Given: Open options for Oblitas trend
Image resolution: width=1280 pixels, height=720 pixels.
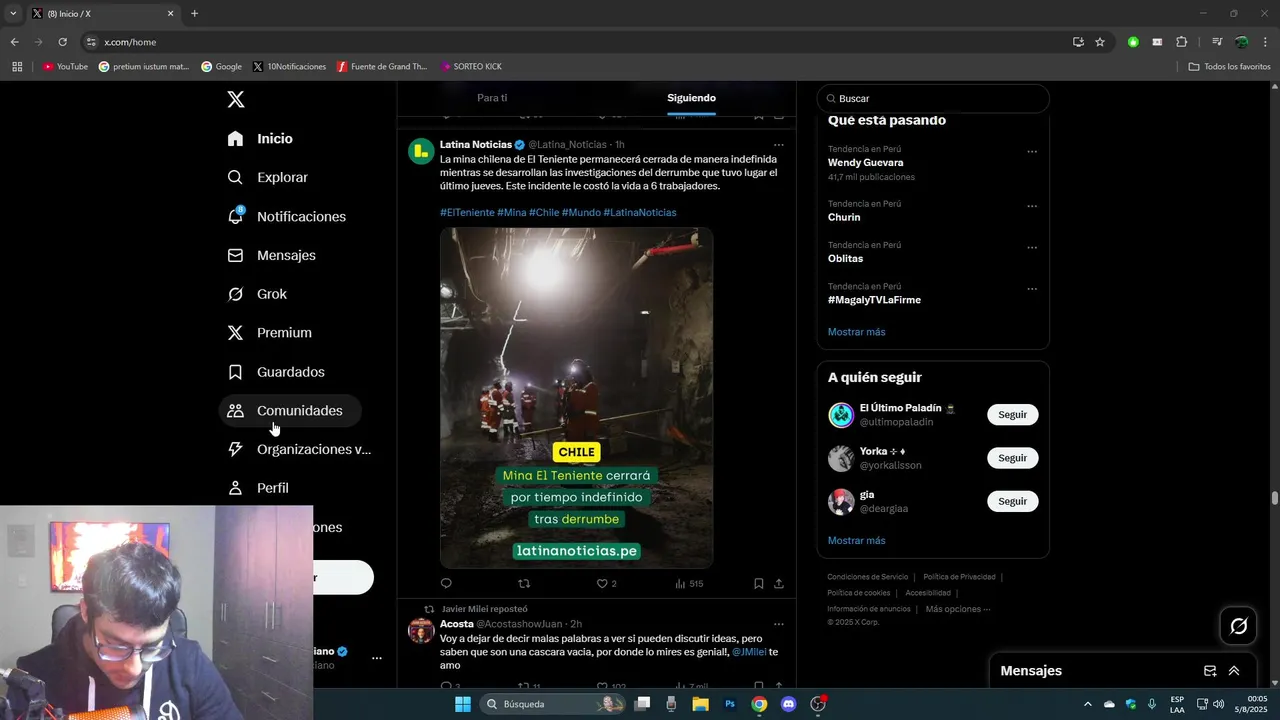Looking at the screenshot, I should (1032, 247).
